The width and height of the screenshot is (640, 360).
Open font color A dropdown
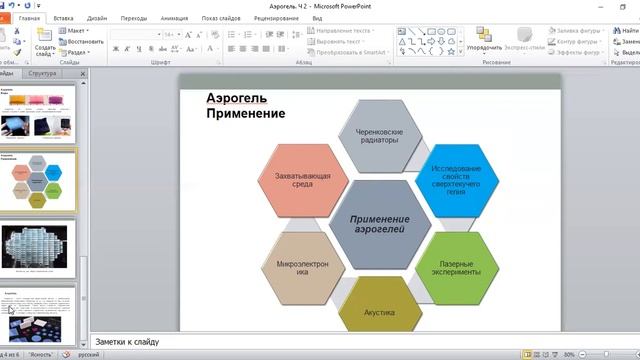click(212, 49)
